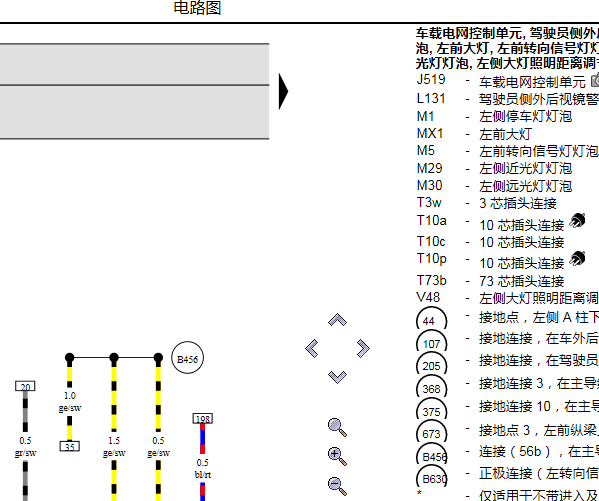This screenshot has height=501, width=599.
Task: Click the zoom in magnifier icon
Action: coord(337,457)
